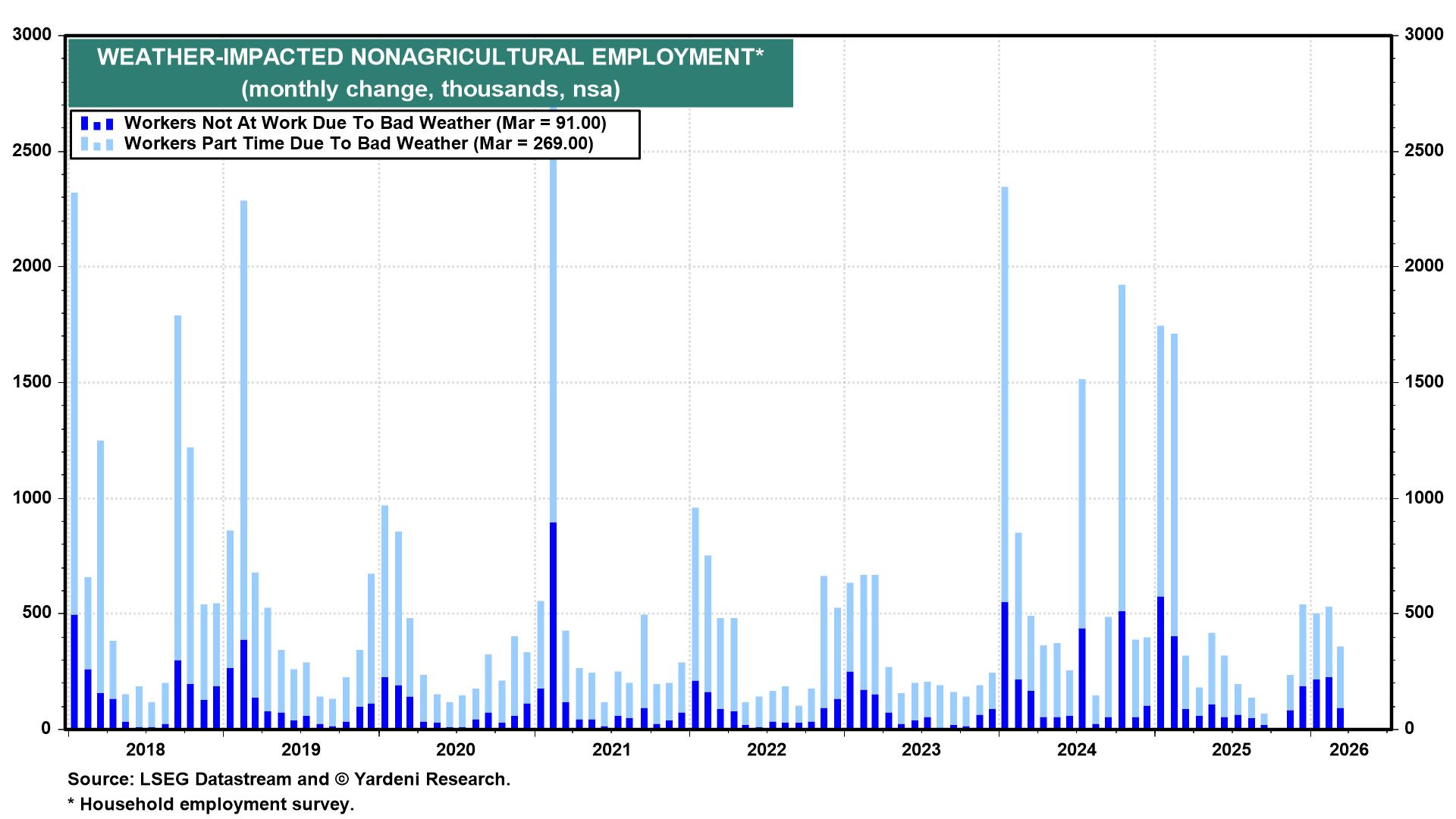Click the 2019 x-axis year label

pos(300,750)
